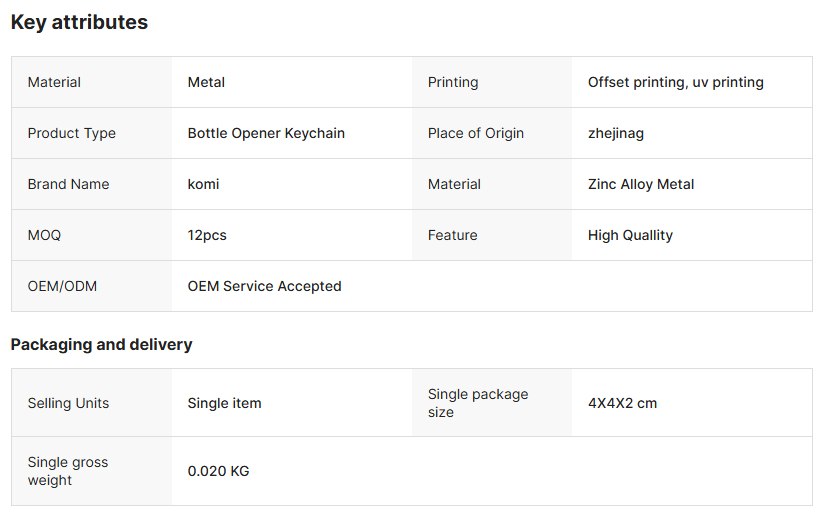The height and width of the screenshot is (516, 819).
Task: Click the Product Type label
Action: point(72,133)
